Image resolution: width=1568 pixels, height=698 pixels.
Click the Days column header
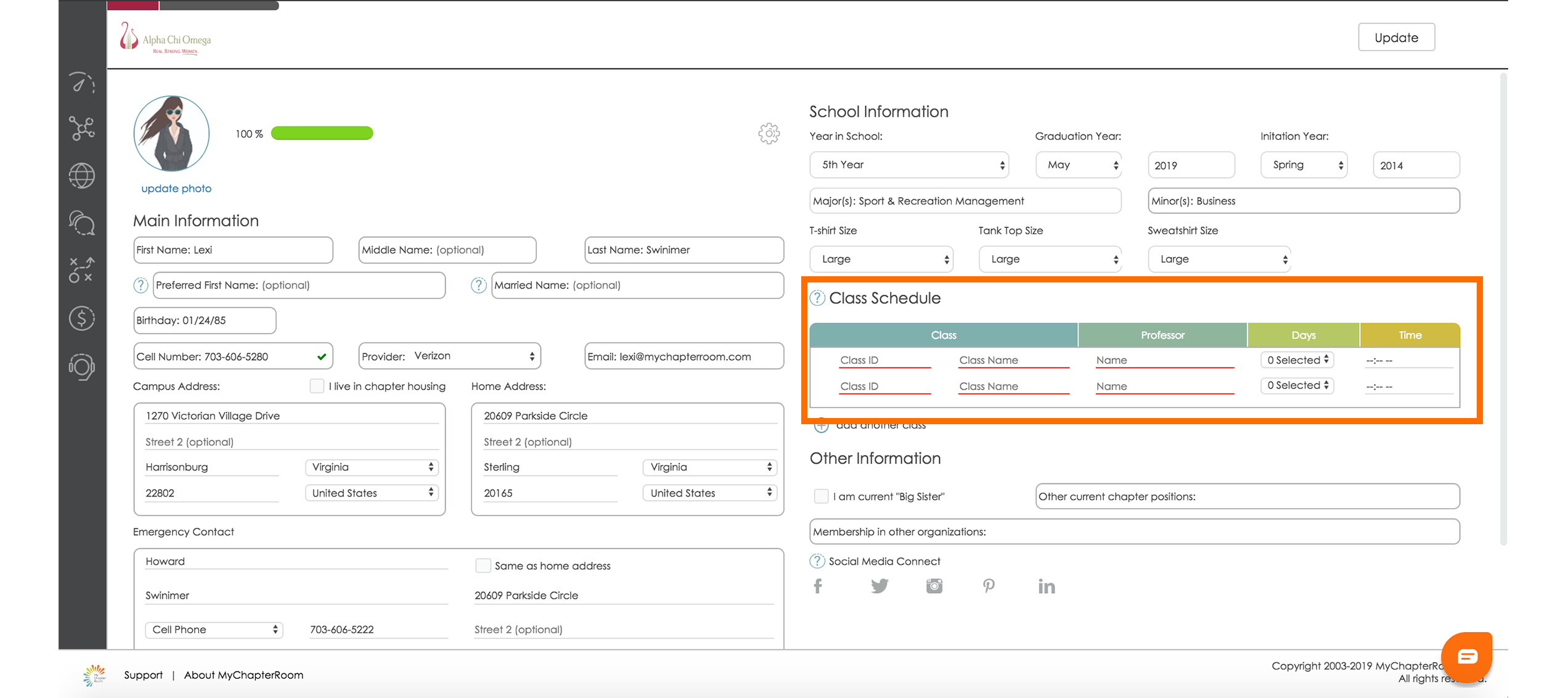[1304, 335]
